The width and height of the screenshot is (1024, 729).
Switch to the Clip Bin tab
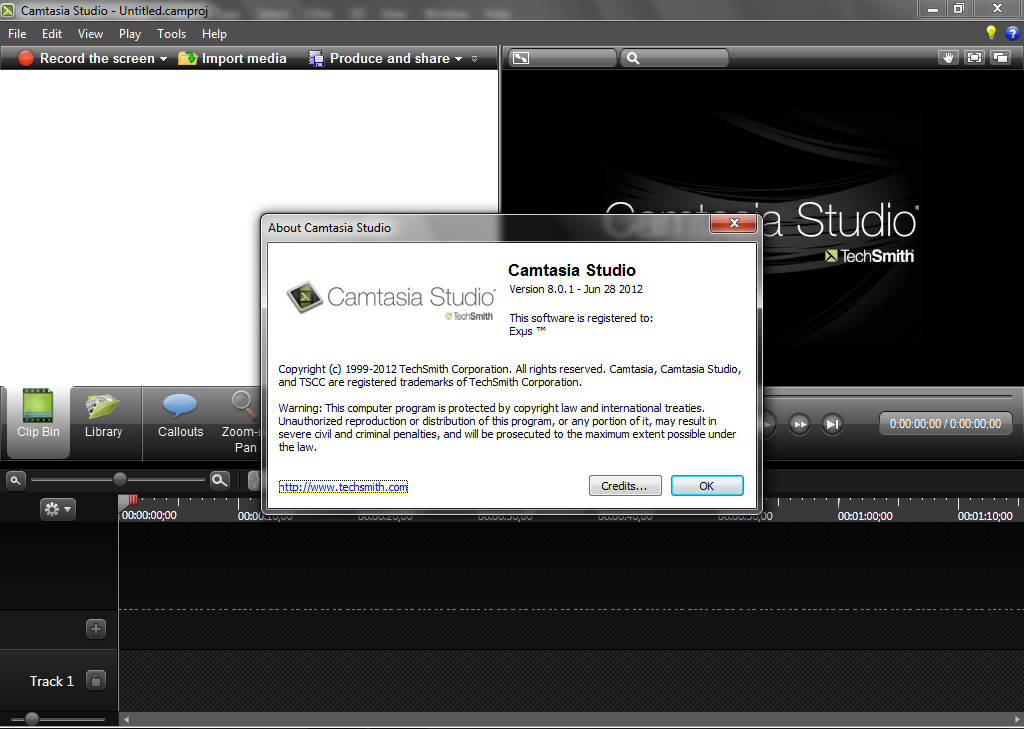(x=38, y=422)
